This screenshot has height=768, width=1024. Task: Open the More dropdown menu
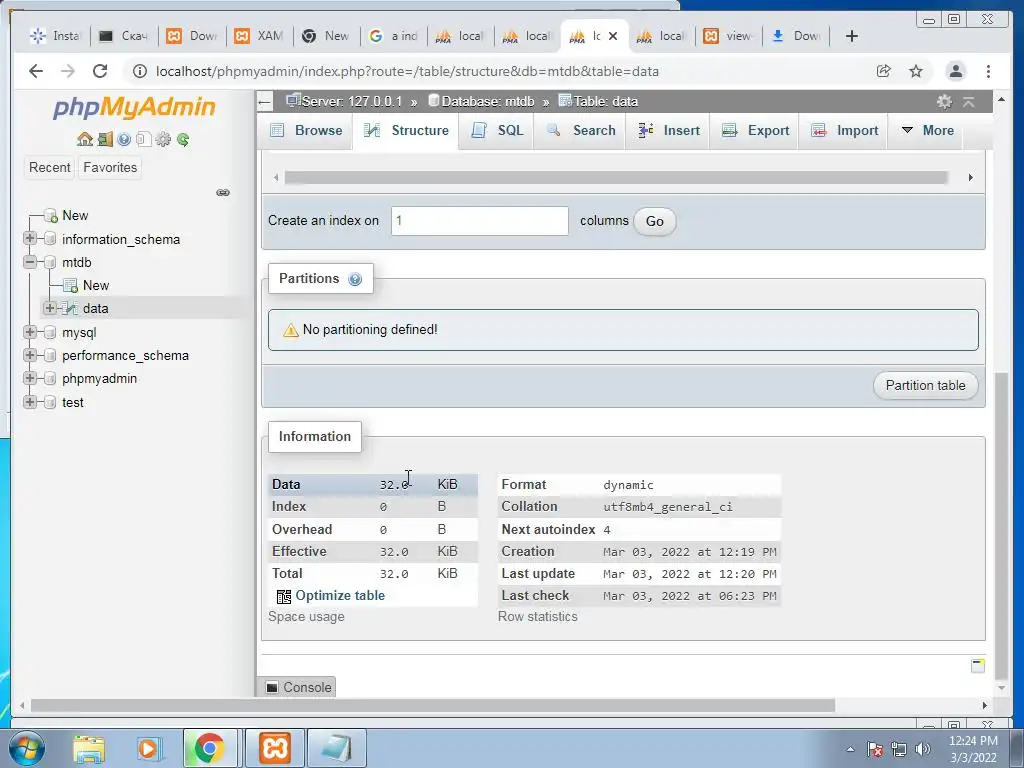pyautogui.click(x=927, y=131)
